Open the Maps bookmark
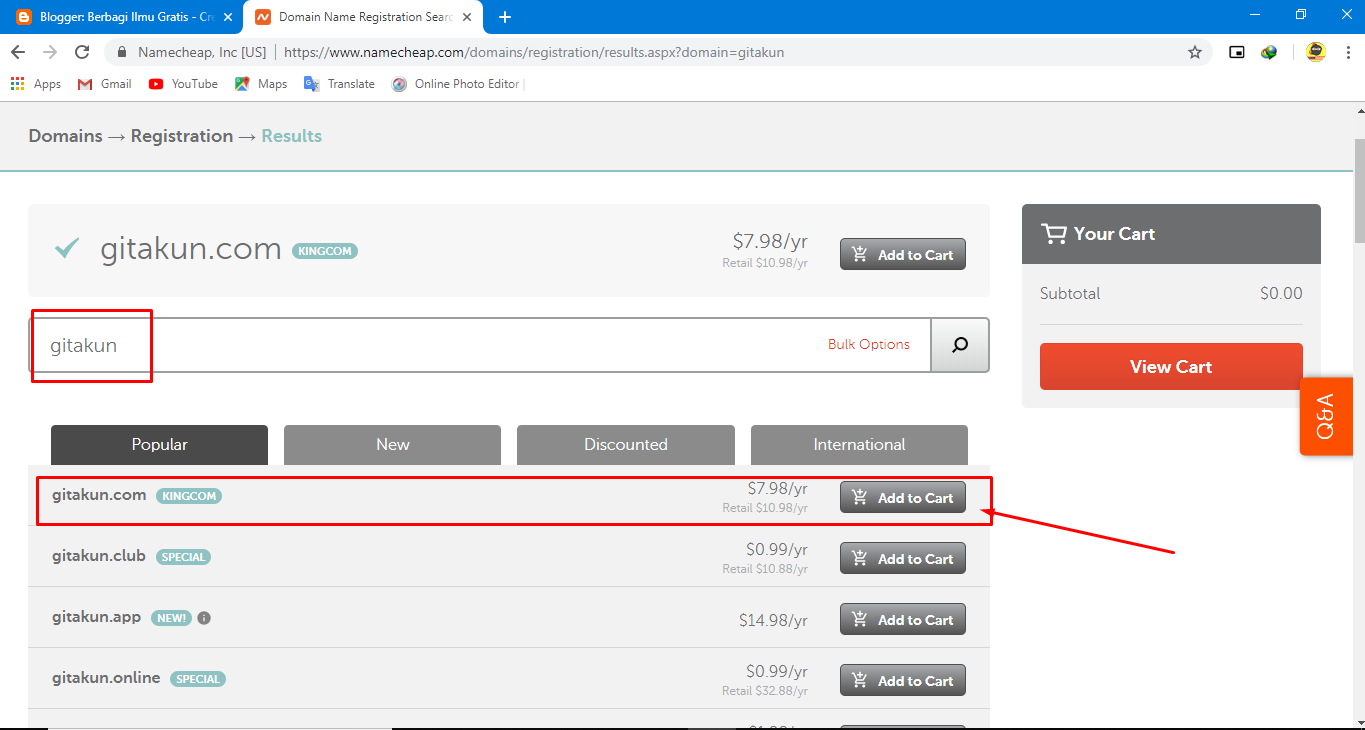 coord(261,84)
